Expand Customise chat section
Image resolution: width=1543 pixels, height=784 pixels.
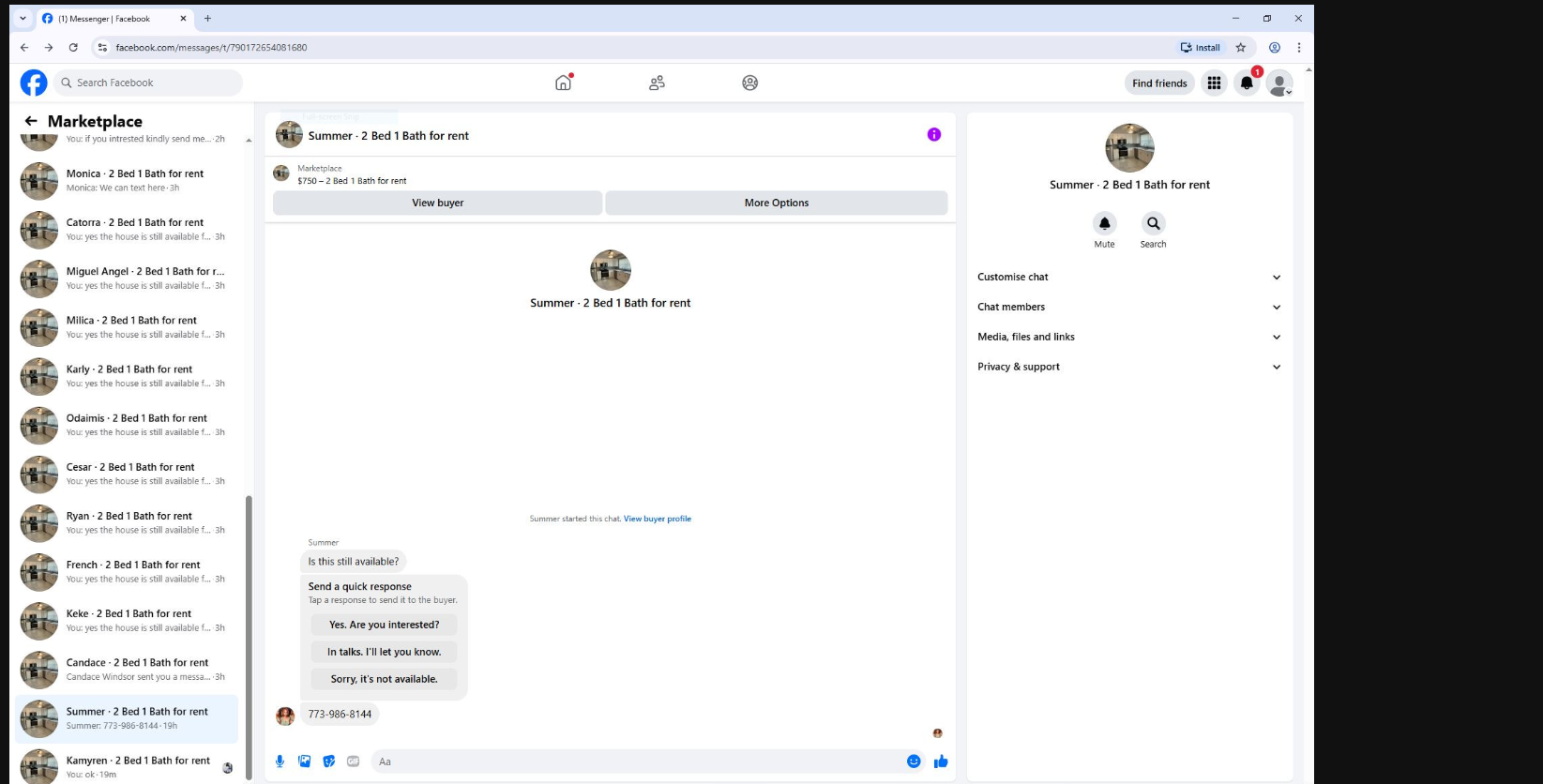(x=1129, y=277)
